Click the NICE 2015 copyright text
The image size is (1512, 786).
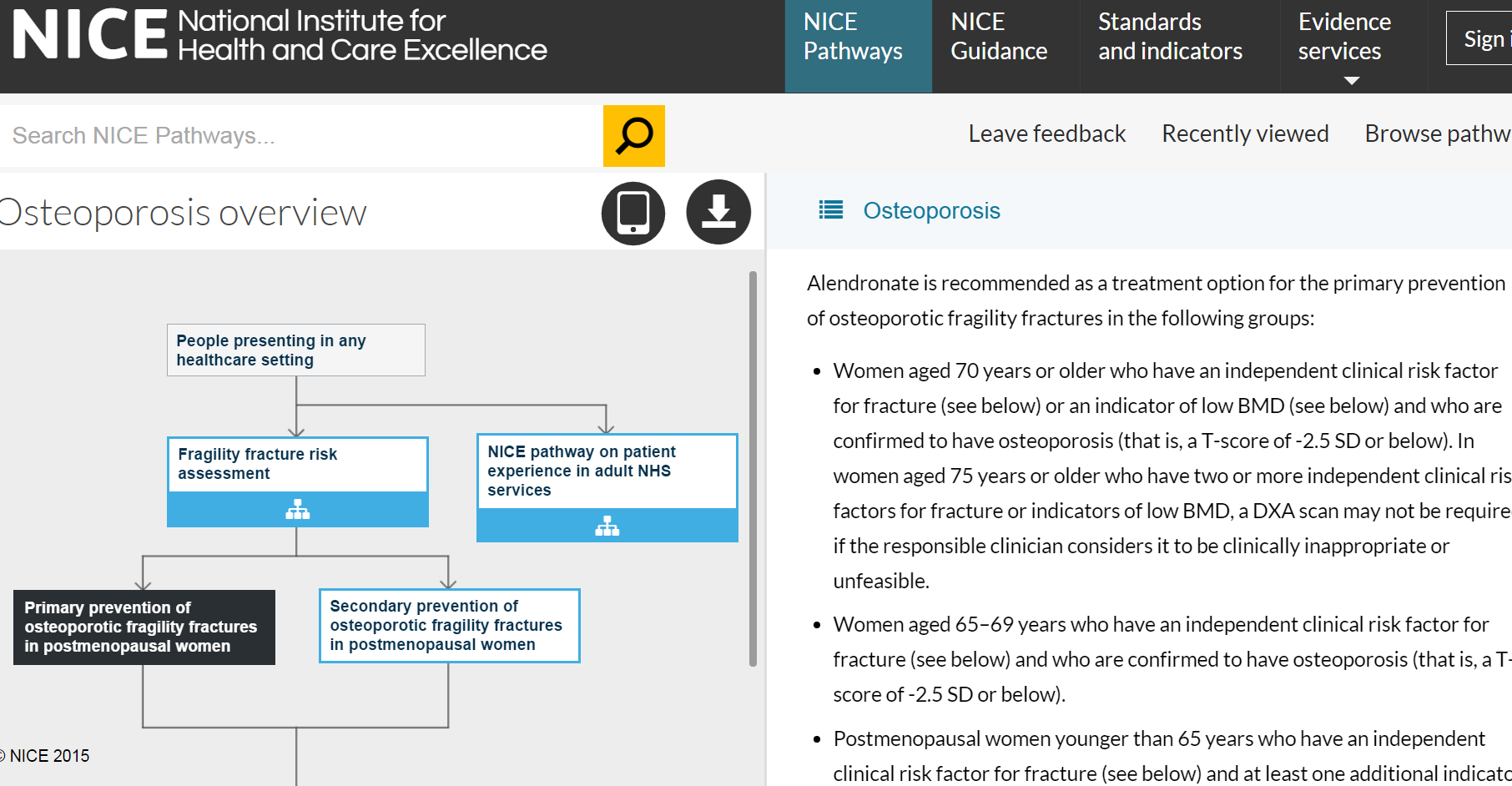pos(45,756)
